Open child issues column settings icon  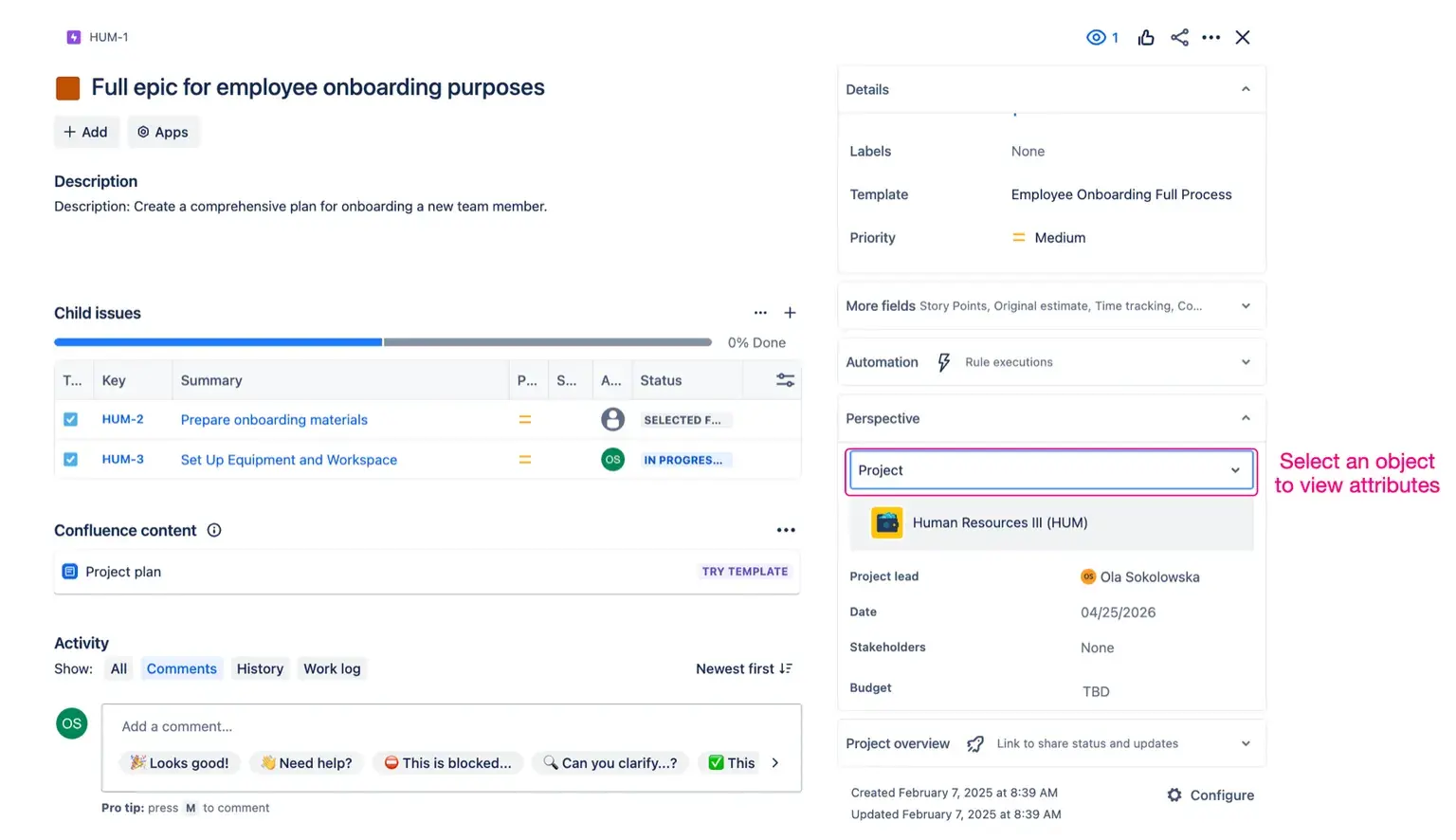click(785, 380)
